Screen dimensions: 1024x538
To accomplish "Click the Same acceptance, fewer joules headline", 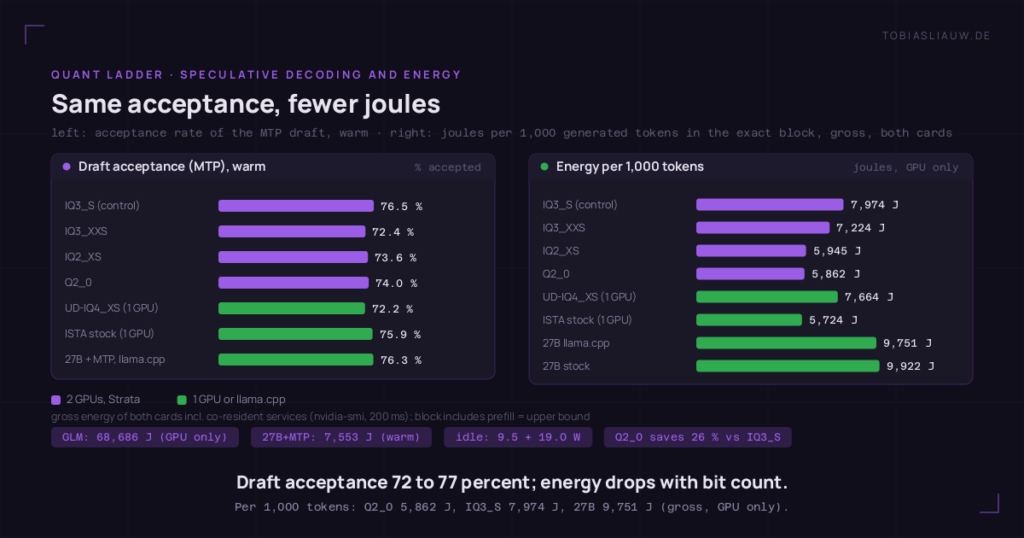I will (x=246, y=104).
